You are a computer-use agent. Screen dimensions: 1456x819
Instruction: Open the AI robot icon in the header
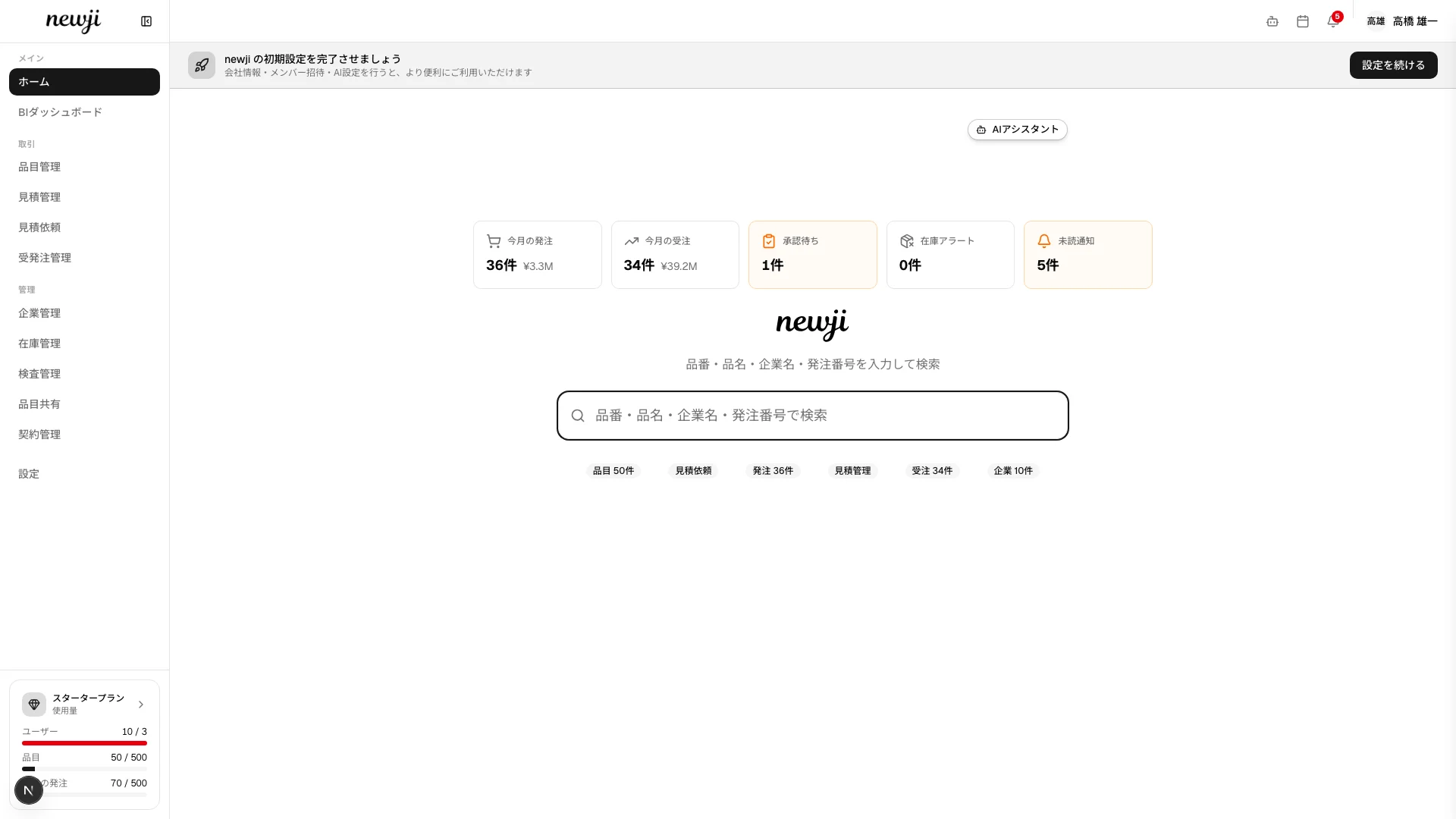1272,21
